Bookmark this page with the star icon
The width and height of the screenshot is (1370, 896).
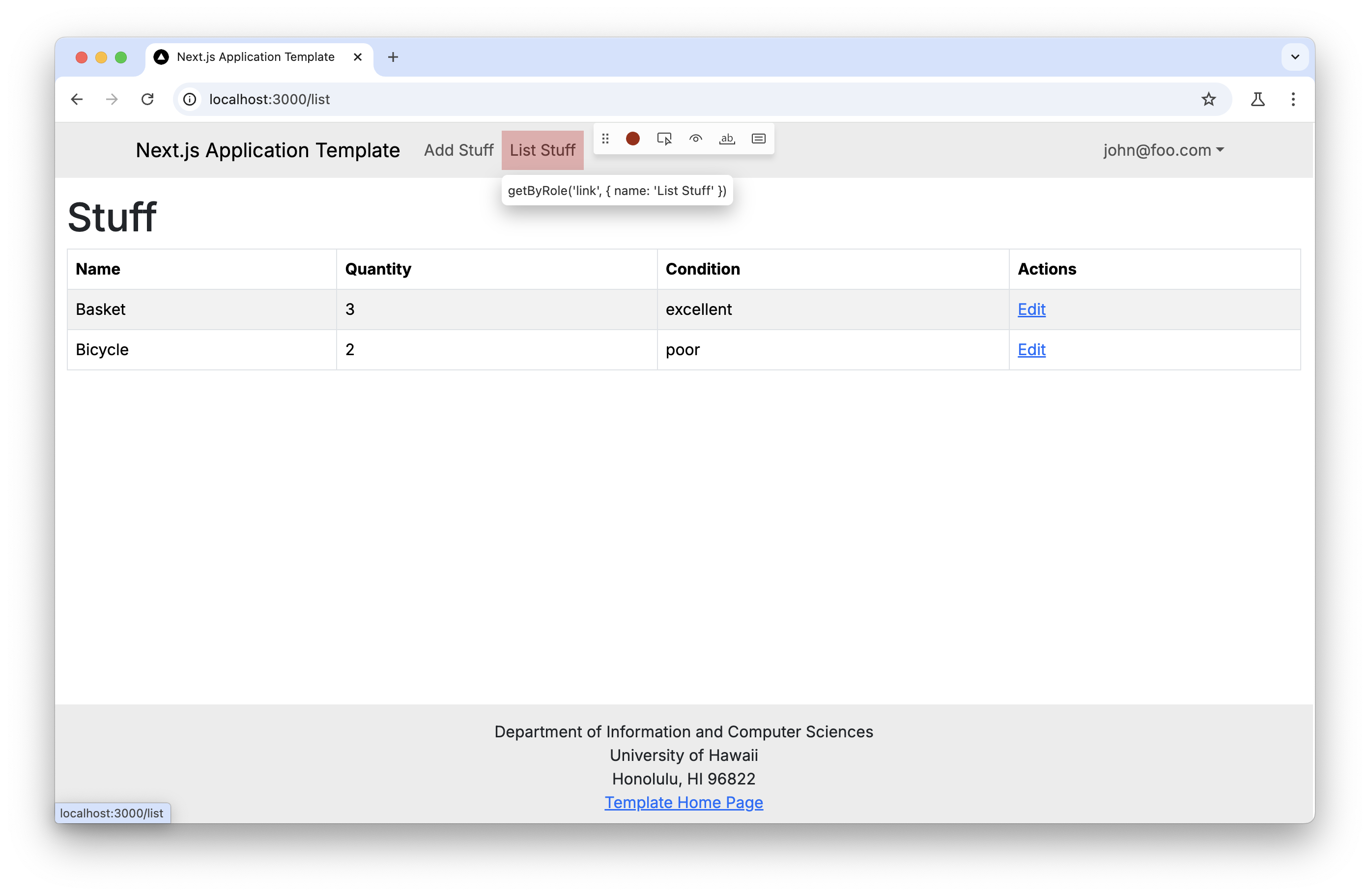pyautogui.click(x=1208, y=100)
